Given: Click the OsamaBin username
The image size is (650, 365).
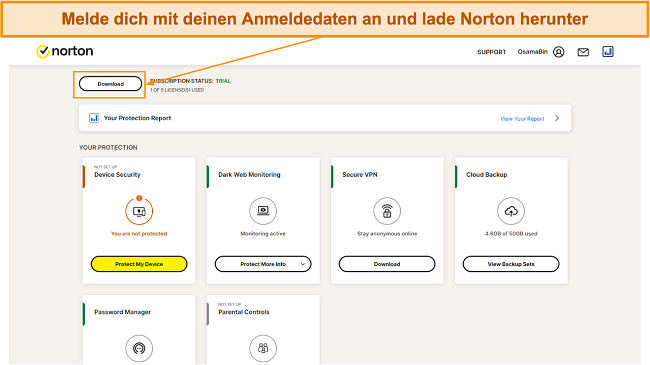Looking at the screenshot, I should [x=533, y=52].
